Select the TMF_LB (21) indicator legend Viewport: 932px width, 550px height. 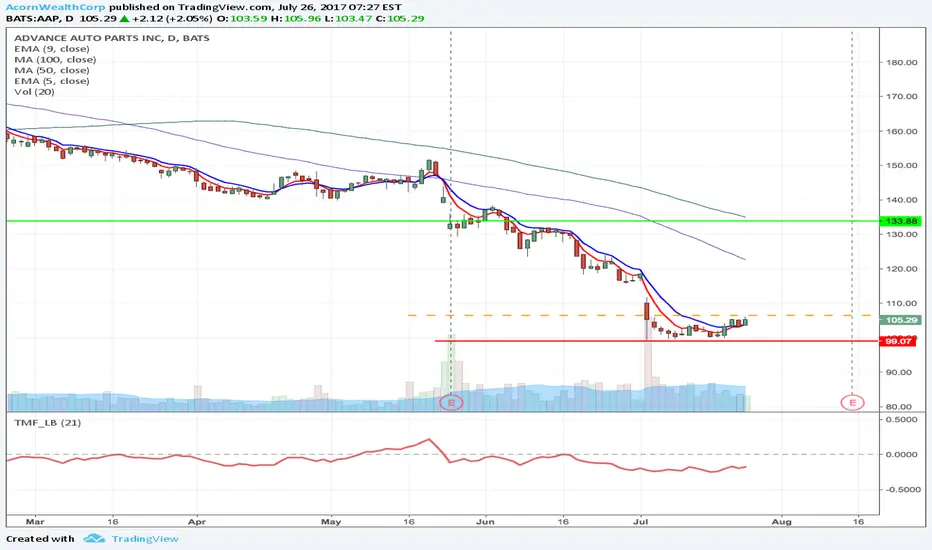tap(48, 423)
